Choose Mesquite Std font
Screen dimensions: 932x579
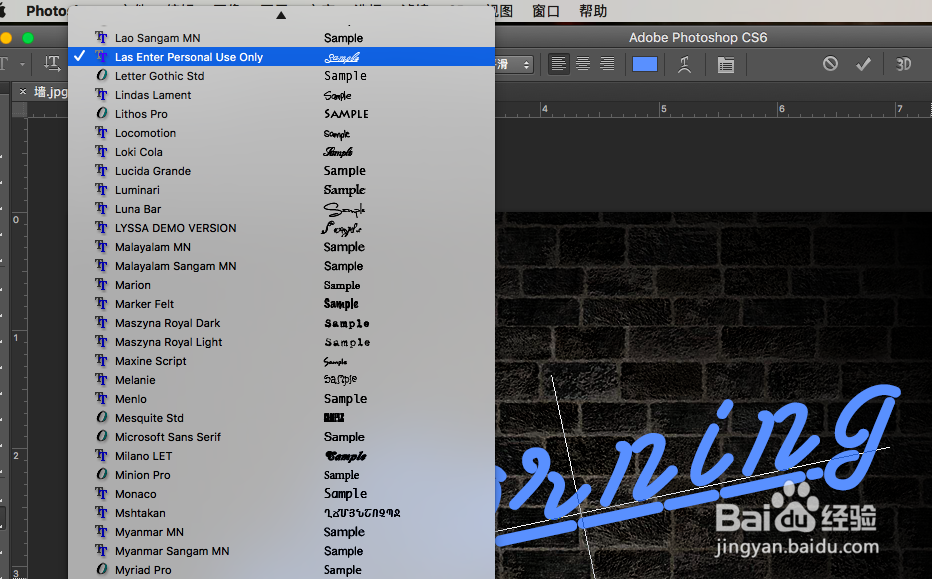coord(282,418)
